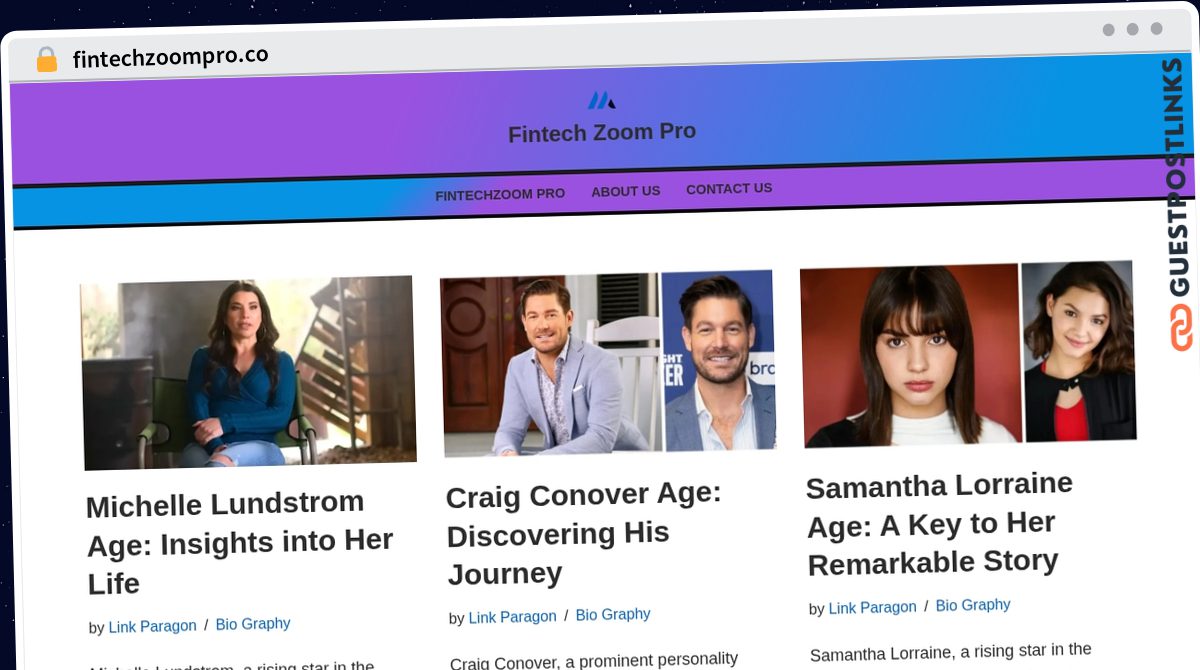Click the last gray window dot
This screenshot has width=1200, height=670.
(x=1156, y=29)
